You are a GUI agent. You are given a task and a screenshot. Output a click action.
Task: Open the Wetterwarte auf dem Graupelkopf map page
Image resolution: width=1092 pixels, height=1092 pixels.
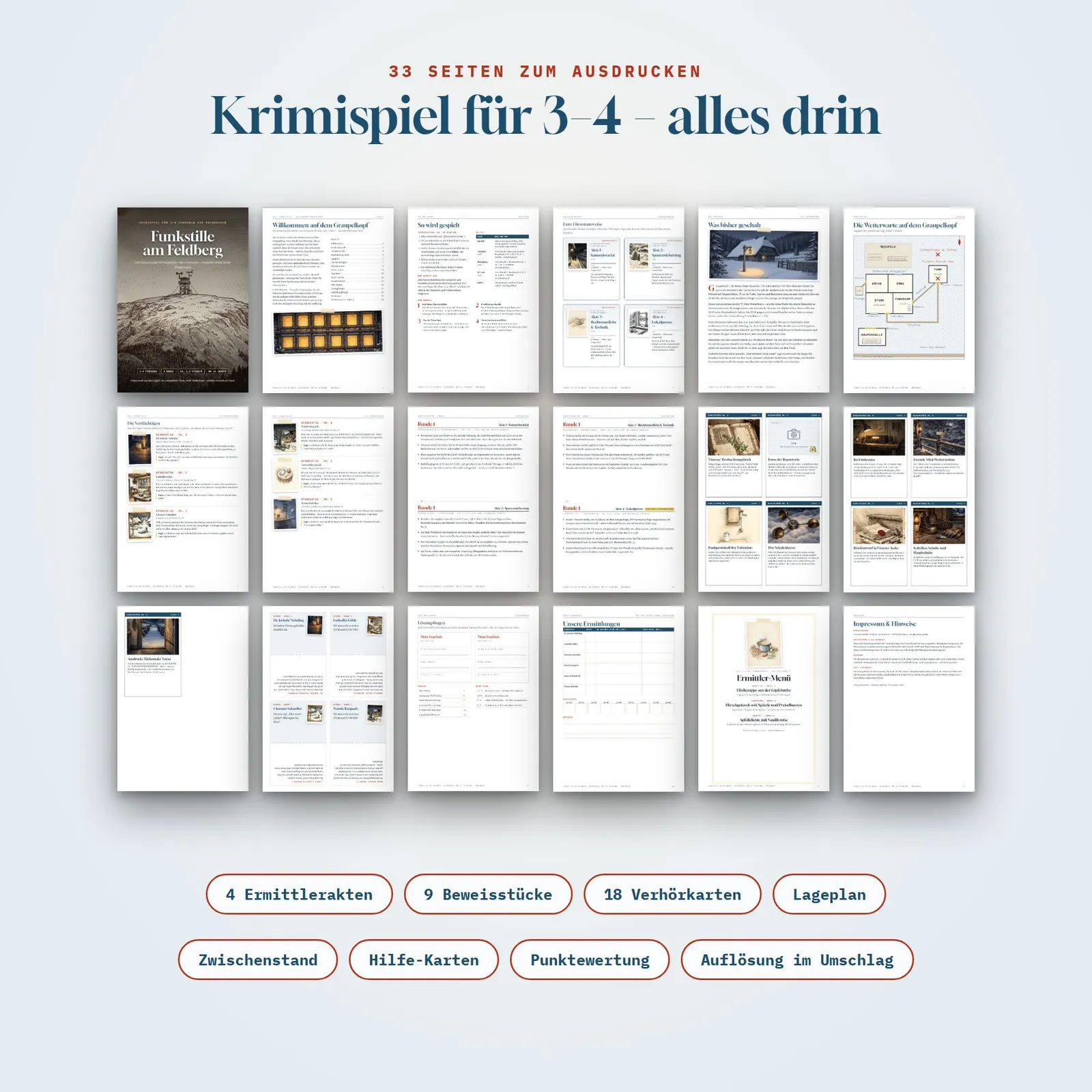coord(909,300)
